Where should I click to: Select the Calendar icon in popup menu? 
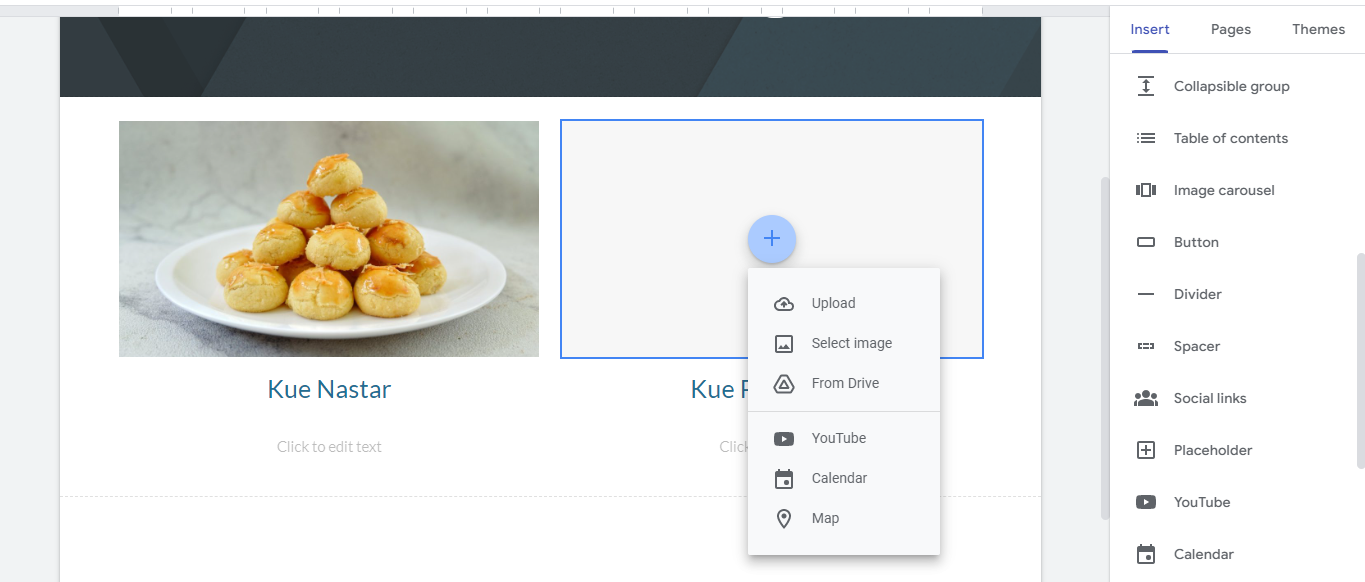tap(784, 479)
